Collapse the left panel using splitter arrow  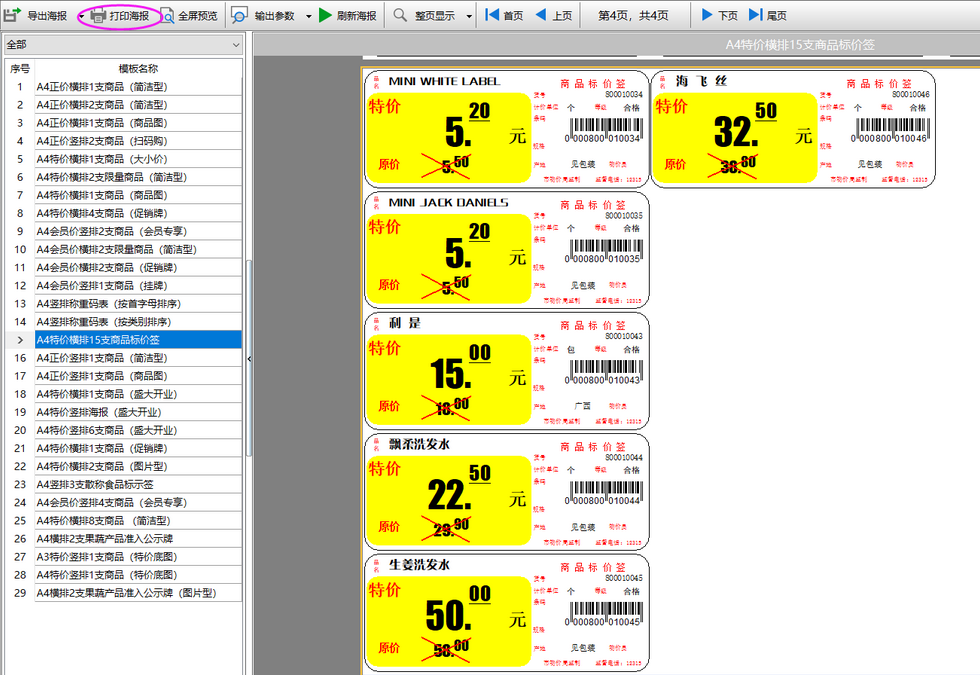[248, 358]
